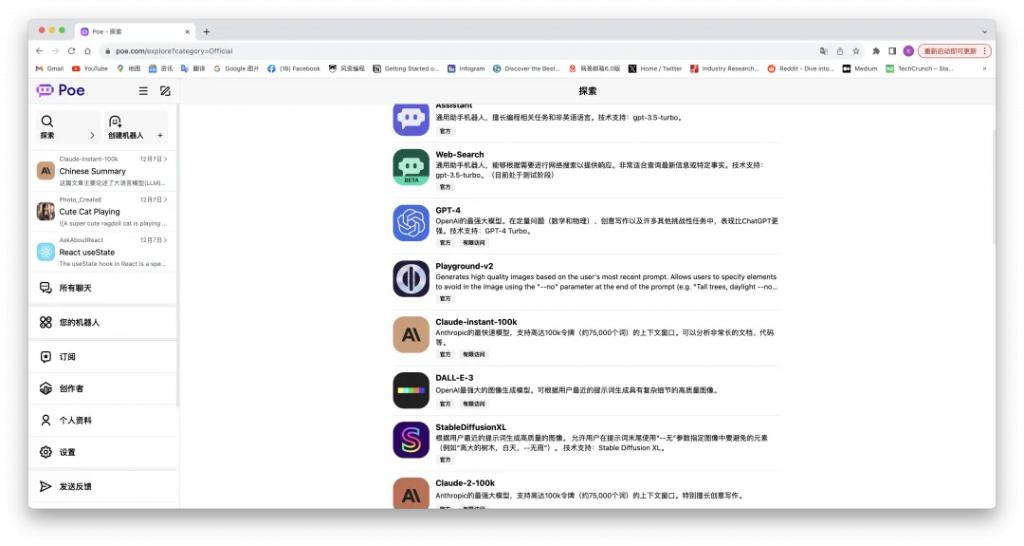Screen dimensions: 1024x546
Task: Click the Claude-instant-100k Anthropic icon
Action: point(411,334)
